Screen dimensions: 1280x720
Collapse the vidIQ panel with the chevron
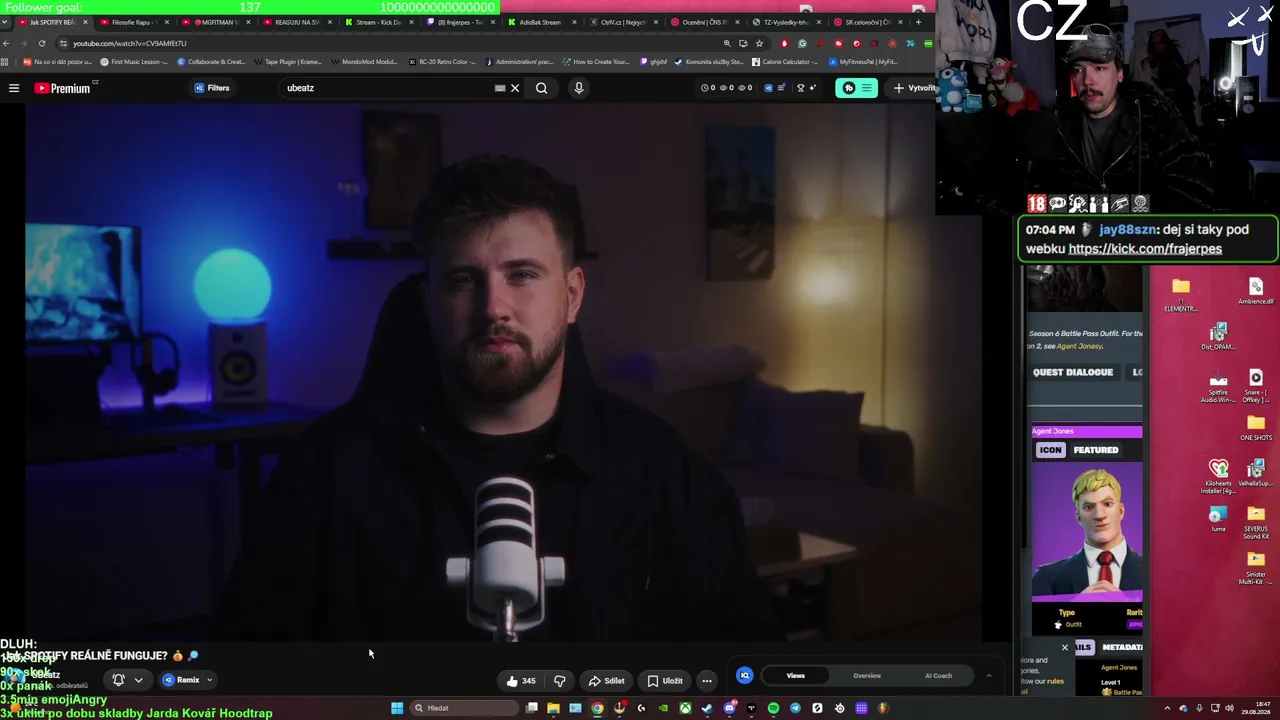click(x=989, y=676)
